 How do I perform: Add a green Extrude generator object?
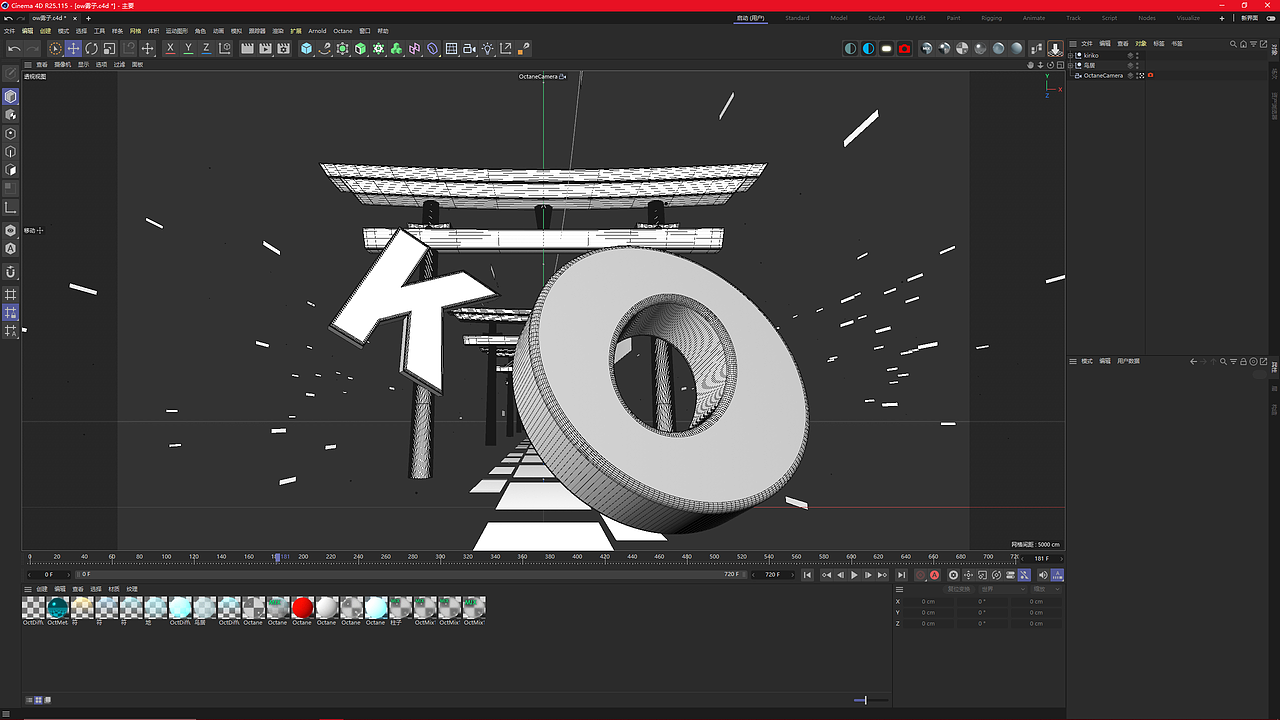(360, 49)
